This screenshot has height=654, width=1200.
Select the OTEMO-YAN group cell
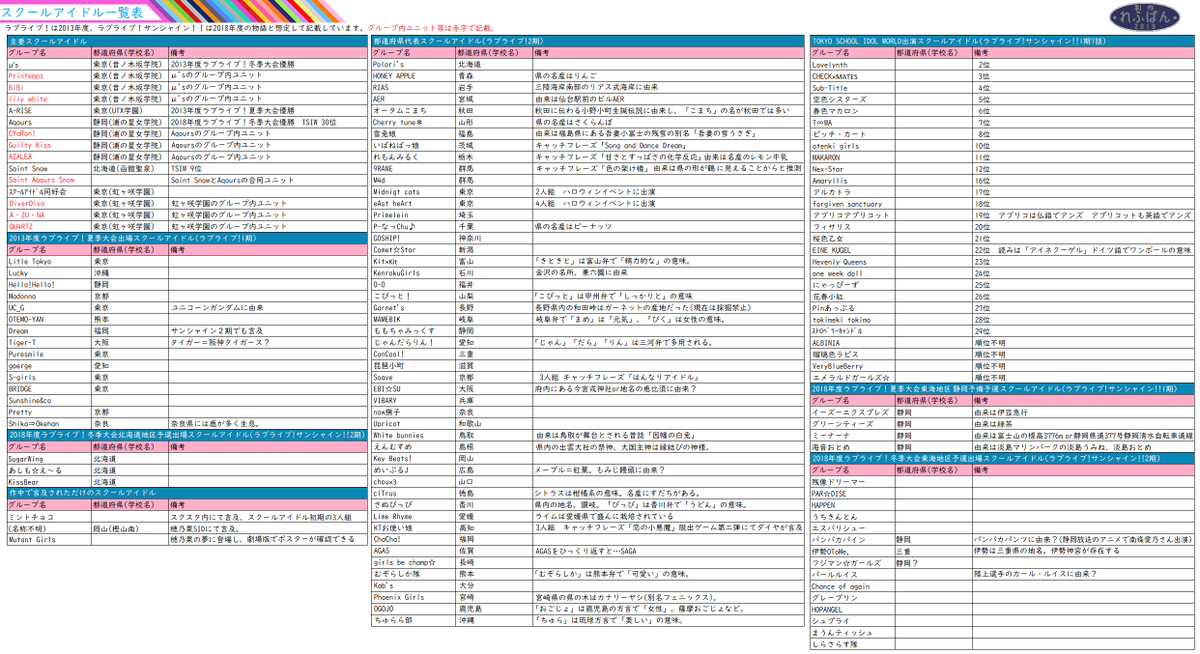[x=49, y=318]
